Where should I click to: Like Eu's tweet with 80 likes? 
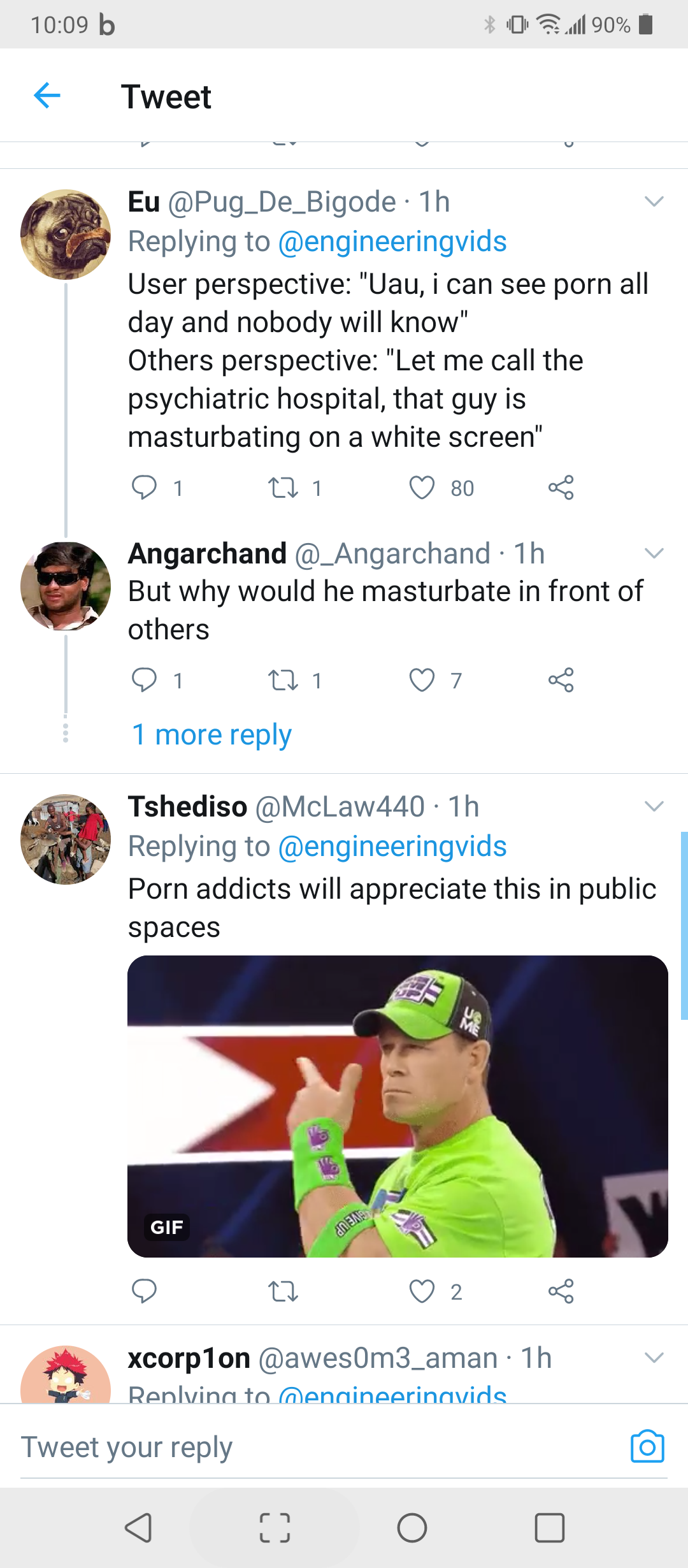point(422,488)
